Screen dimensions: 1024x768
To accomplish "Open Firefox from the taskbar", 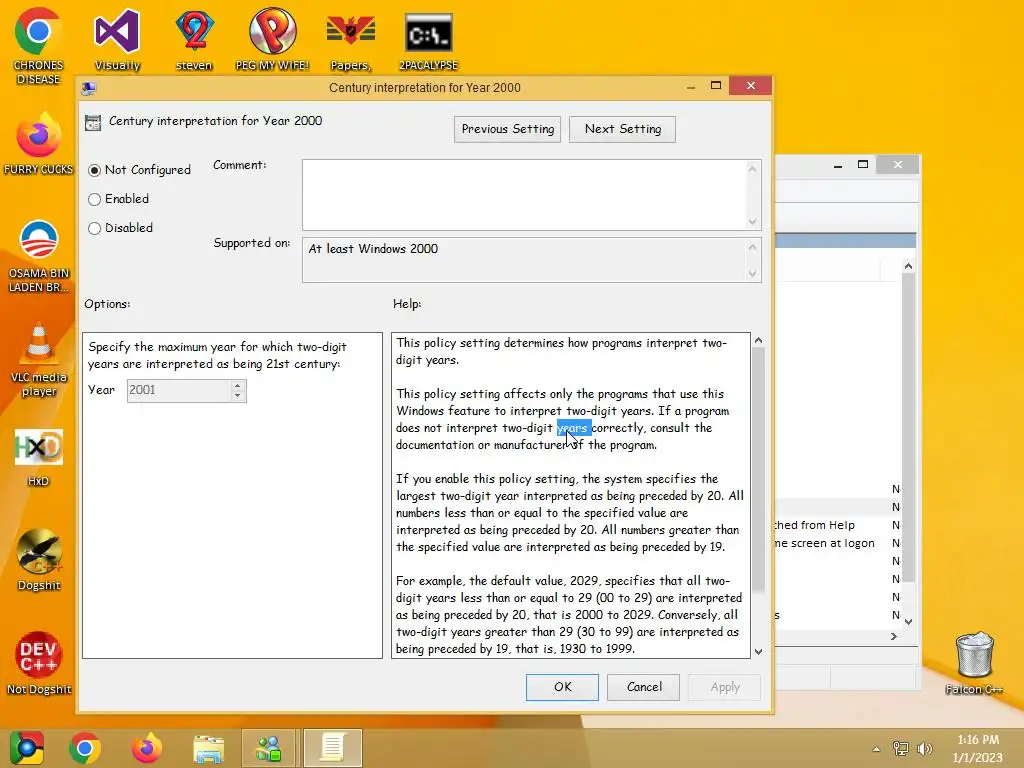I will [147, 748].
